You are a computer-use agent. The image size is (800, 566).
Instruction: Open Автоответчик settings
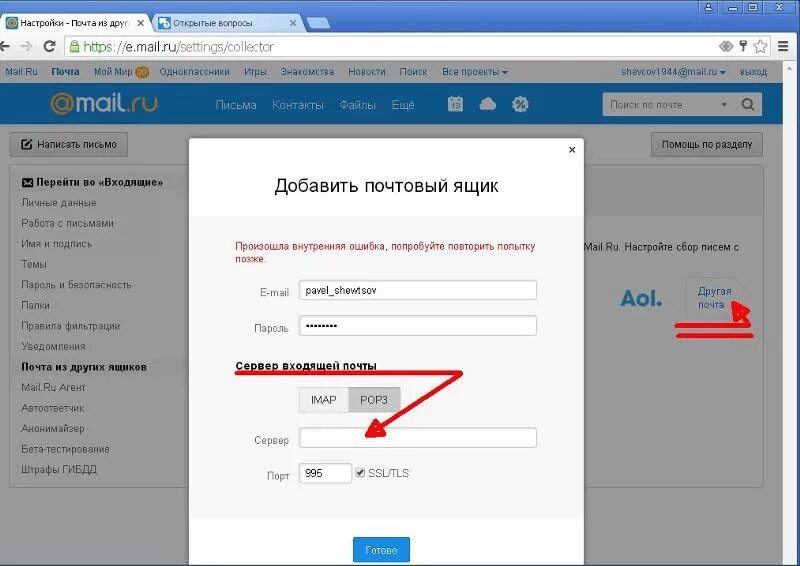[x=53, y=408]
